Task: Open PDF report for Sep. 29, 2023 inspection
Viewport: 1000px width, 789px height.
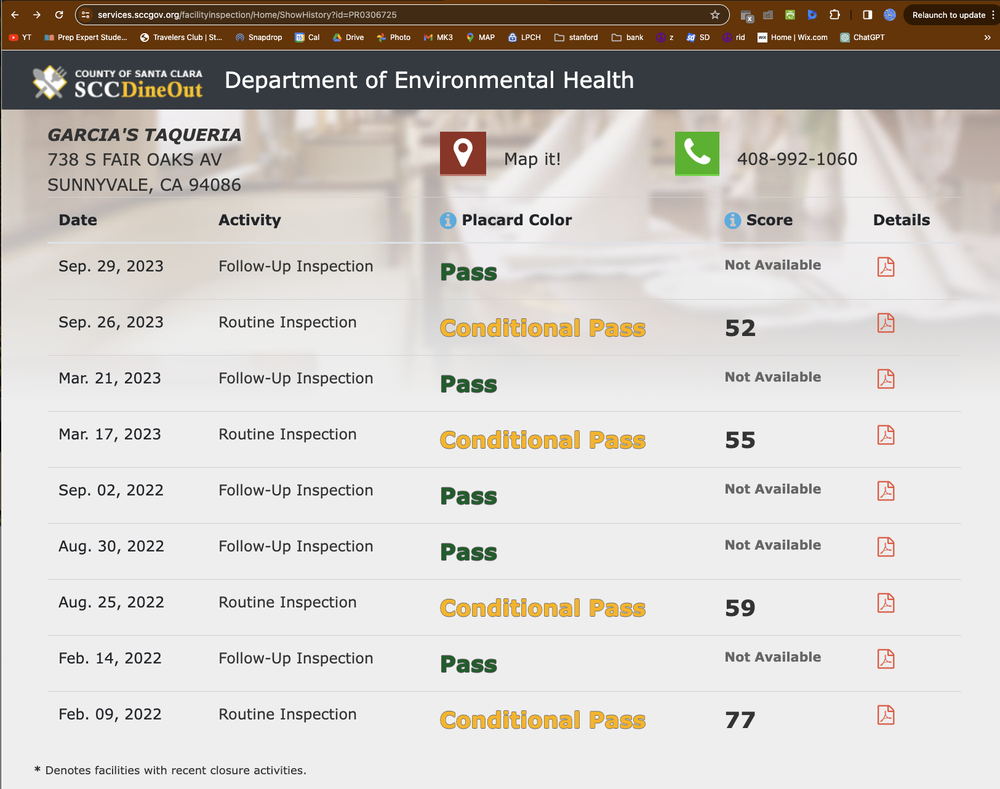Action: point(885,267)
